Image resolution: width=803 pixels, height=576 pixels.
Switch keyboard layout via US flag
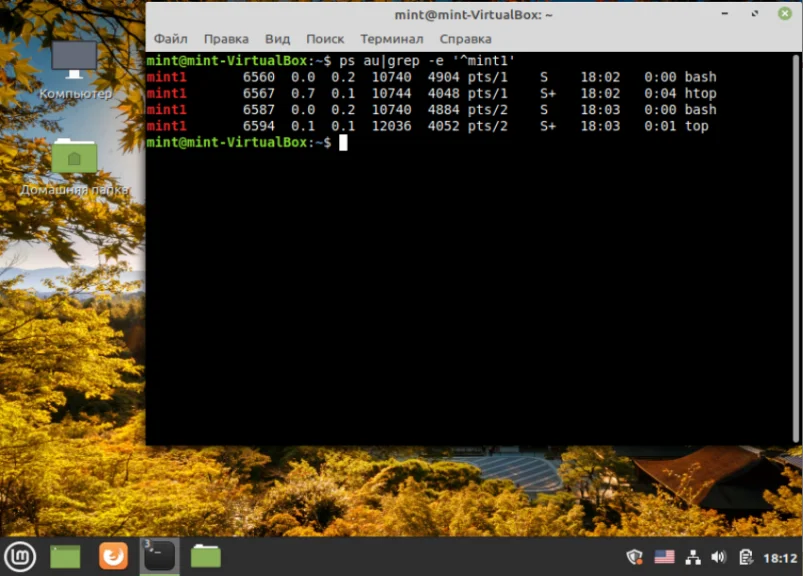[x=664, y=557]
